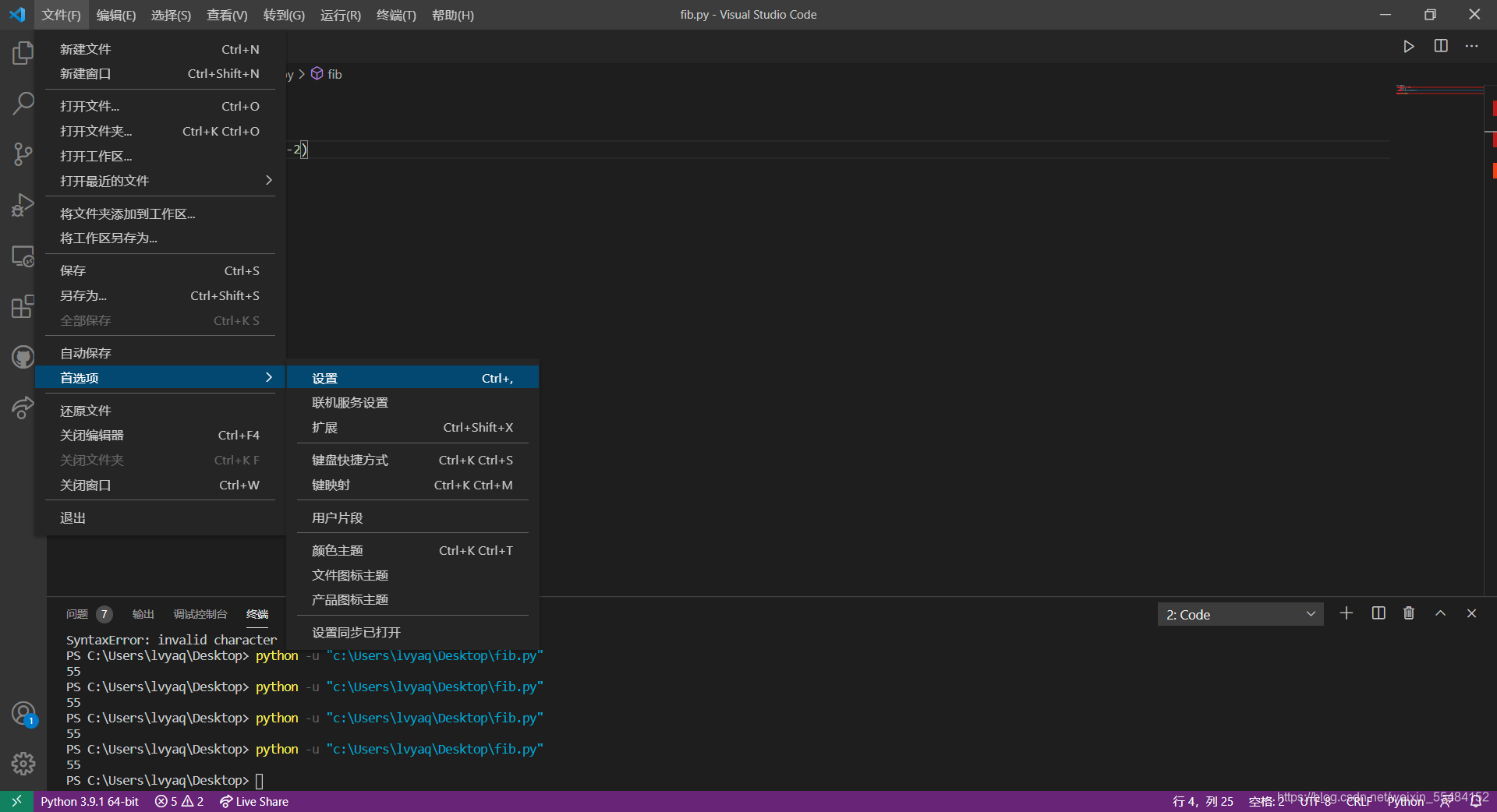The width and height of the screenshot is (1497, 812).
Task: Open the 编辑(E) menu
Action: pos(116,15)
